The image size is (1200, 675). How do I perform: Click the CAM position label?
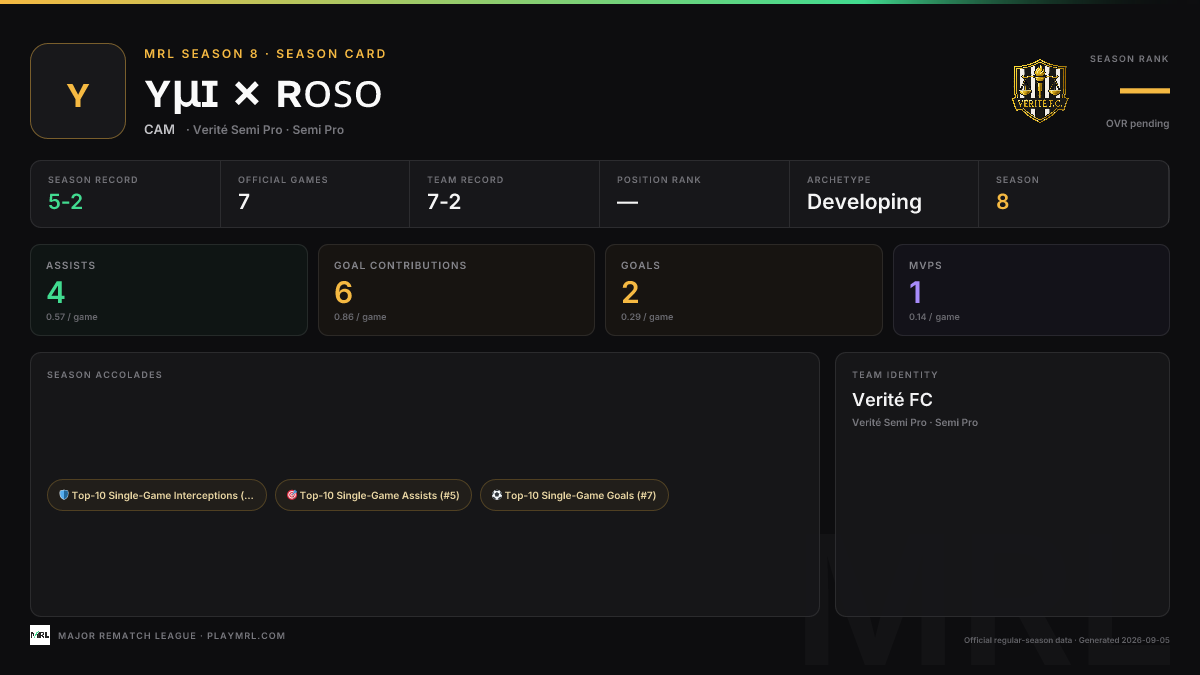[159, 130]
